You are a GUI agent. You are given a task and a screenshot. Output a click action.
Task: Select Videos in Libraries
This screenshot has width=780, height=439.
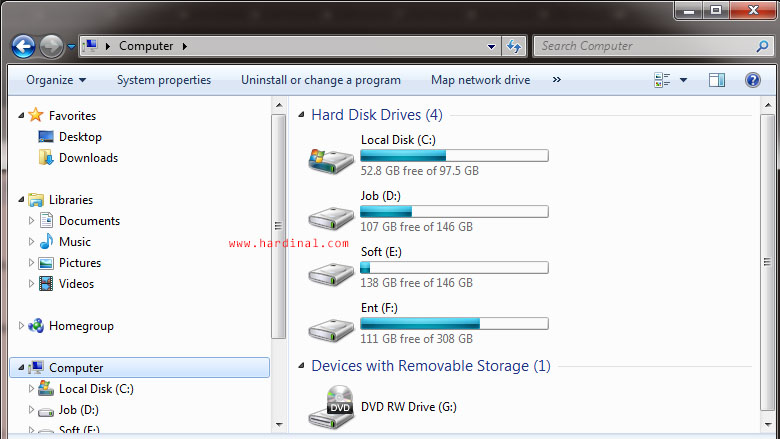click(76, 283)
